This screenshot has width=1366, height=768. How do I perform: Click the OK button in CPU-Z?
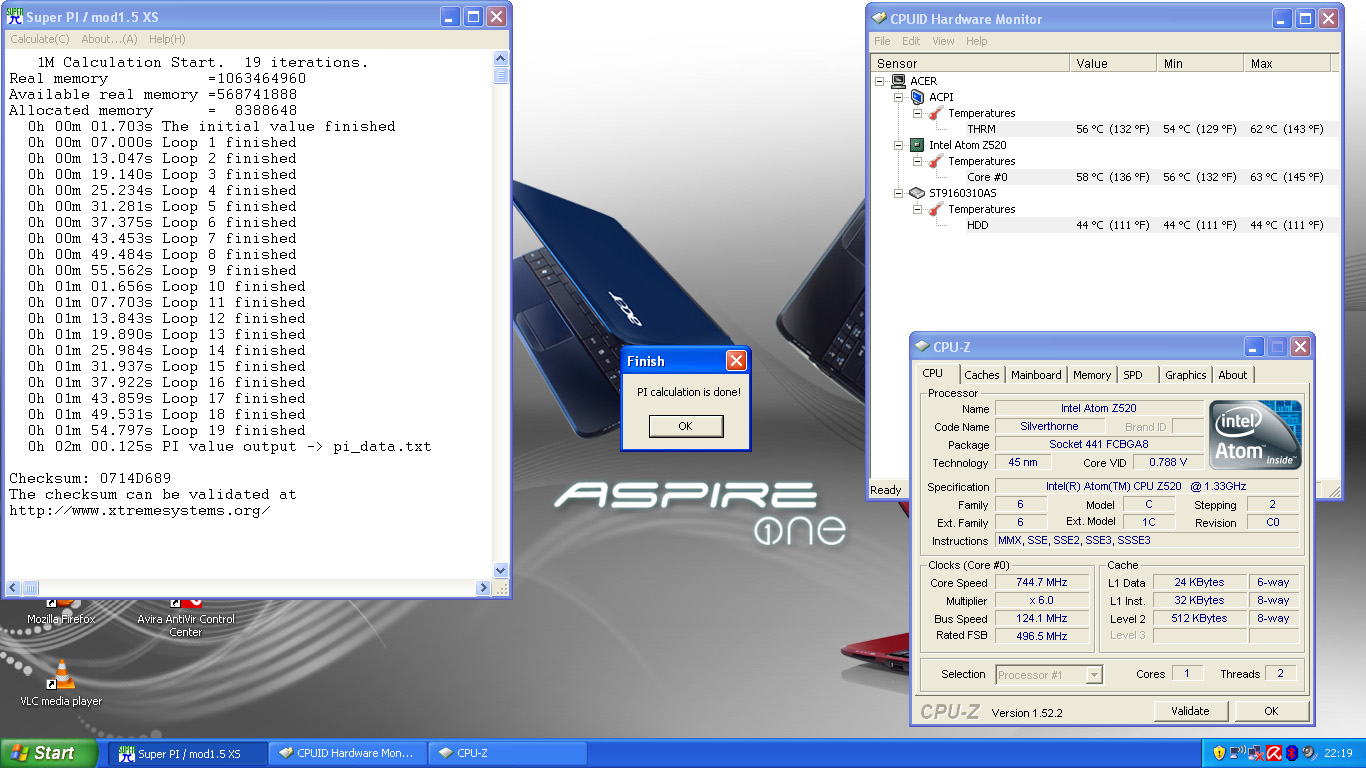tap(1271, 711)
